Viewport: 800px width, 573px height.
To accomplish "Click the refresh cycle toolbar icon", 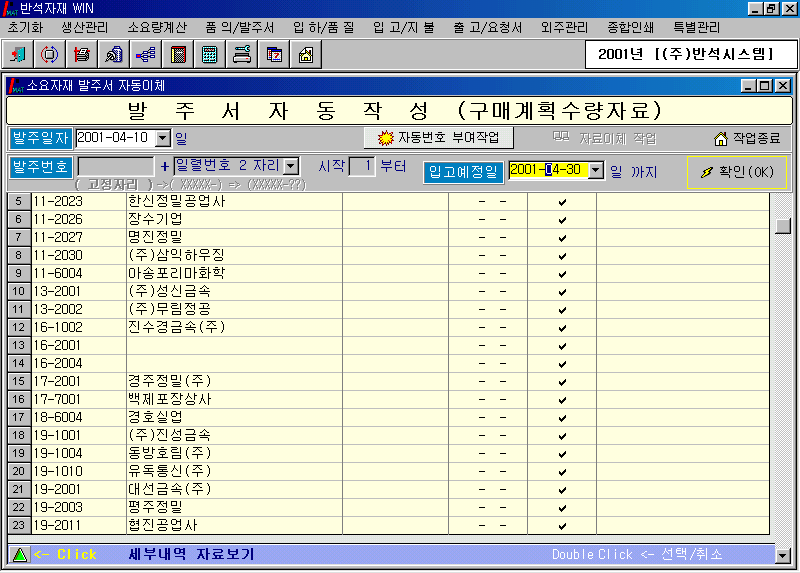I will click(x=50, y=55).
